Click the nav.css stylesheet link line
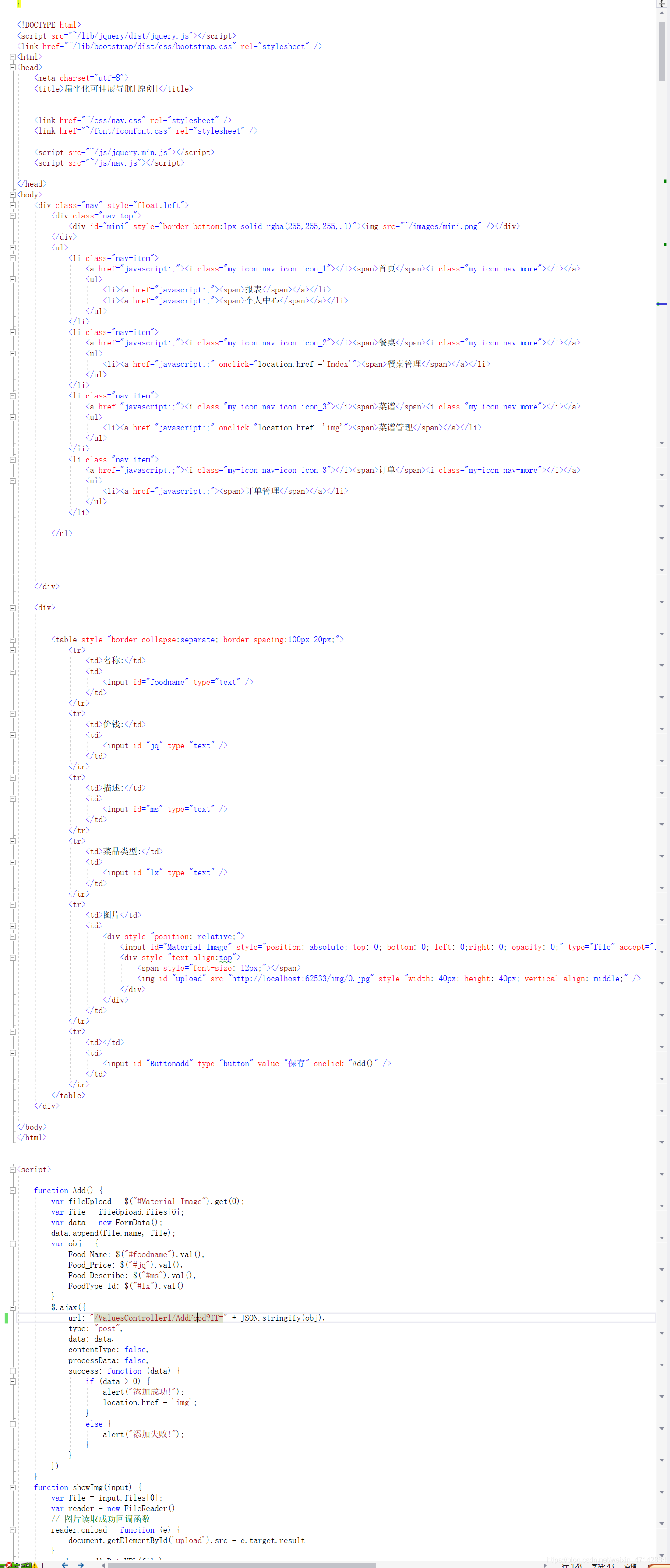Image resolution: width=670 pixels, height=1568 pixels. point(133,120)
